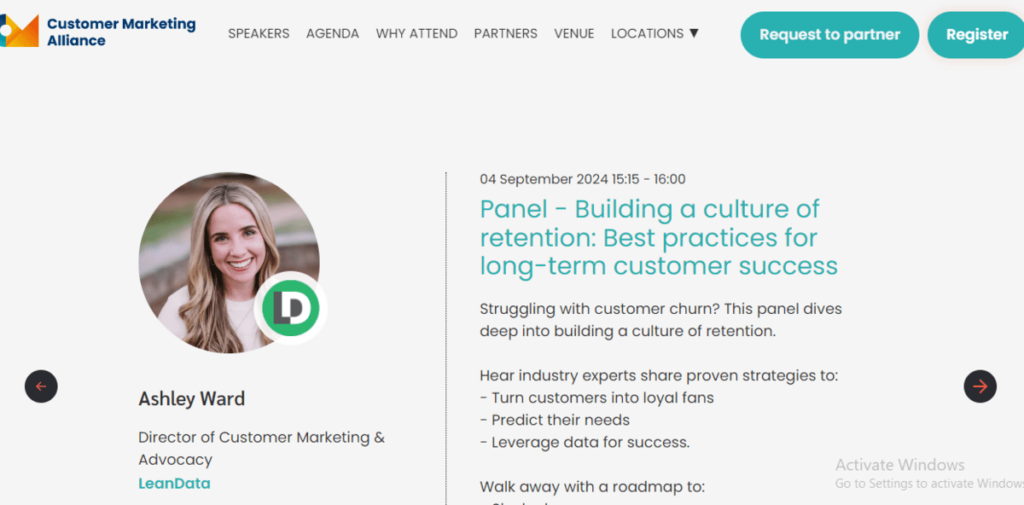Expand the LOCATIONS dropdown menu
The width and height of the screenshot is (1024, 505).
[x=647, y=33]
